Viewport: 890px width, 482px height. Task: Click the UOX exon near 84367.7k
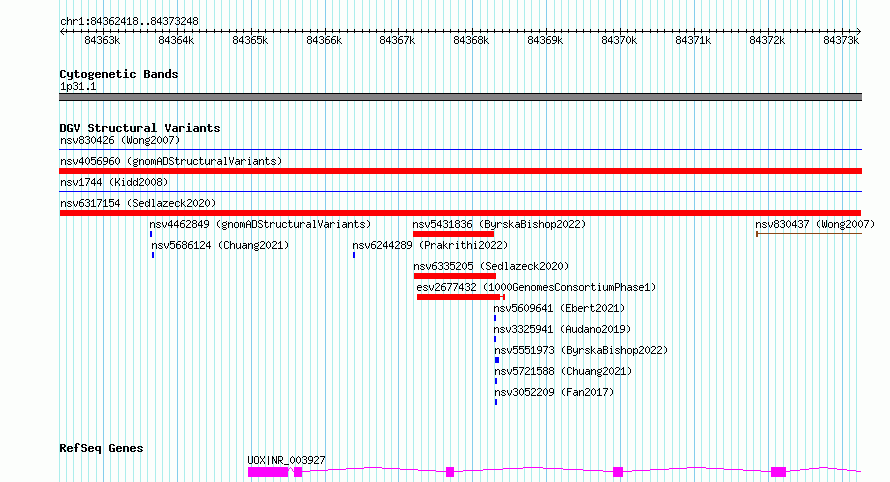pos(450,472)
